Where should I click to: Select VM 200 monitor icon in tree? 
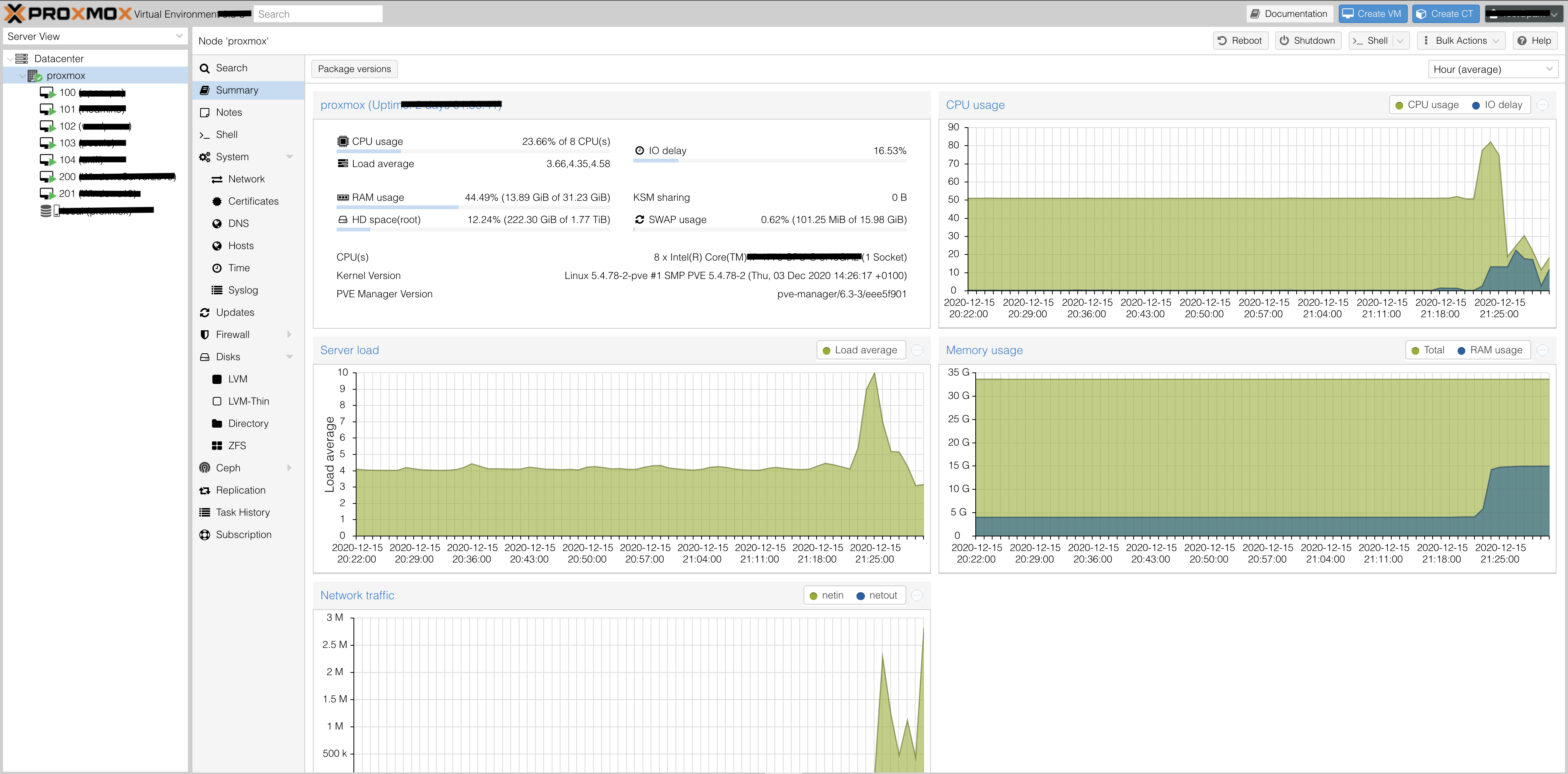coord(48,177)
